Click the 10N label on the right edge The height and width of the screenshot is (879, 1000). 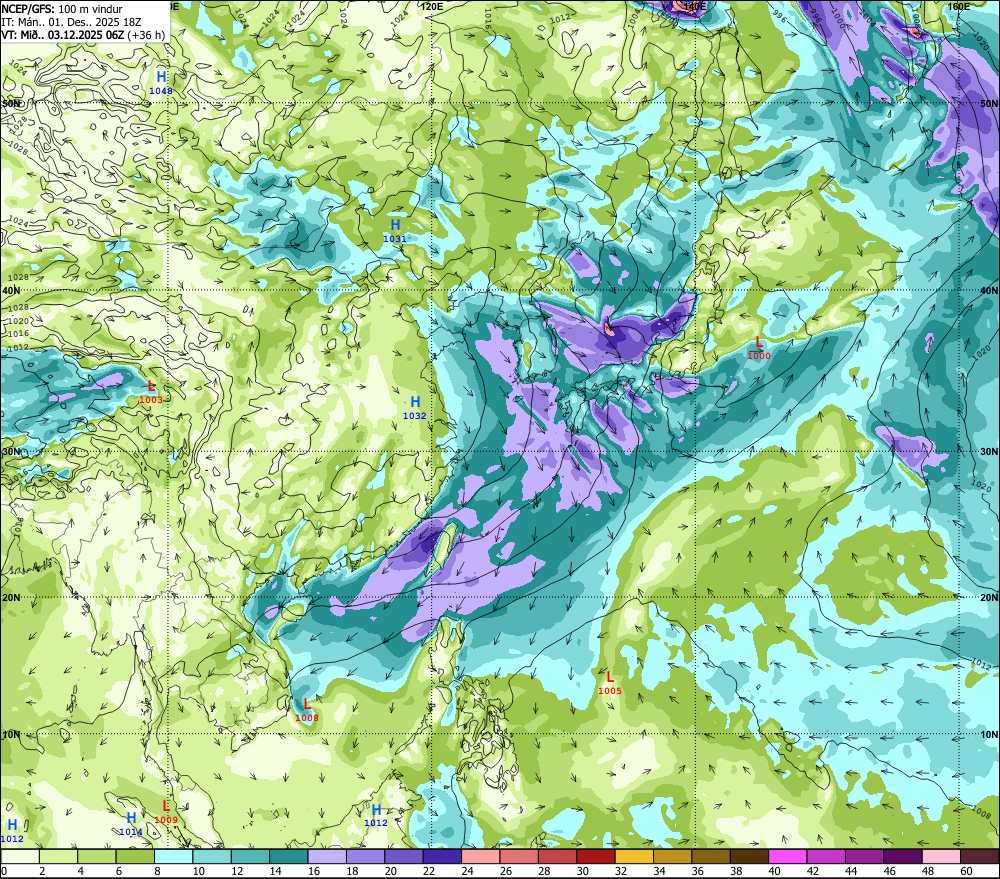(989, 735)
